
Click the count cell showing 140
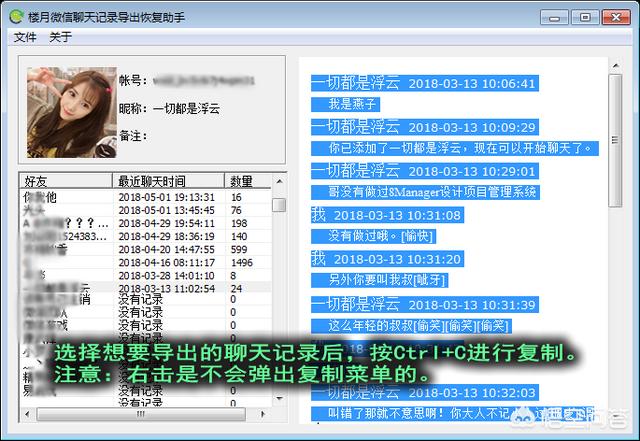(x=239, y=236)
